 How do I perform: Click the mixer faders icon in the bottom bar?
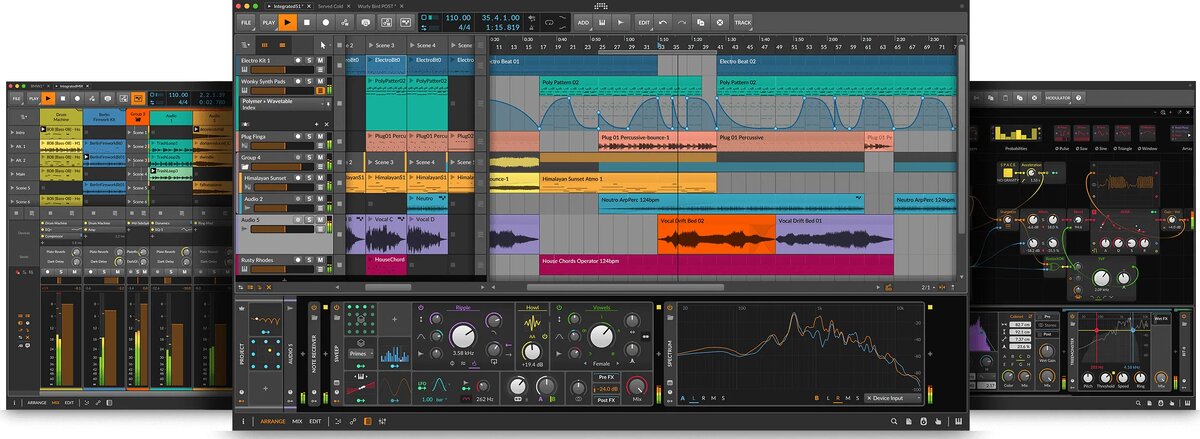click(383, 421)
